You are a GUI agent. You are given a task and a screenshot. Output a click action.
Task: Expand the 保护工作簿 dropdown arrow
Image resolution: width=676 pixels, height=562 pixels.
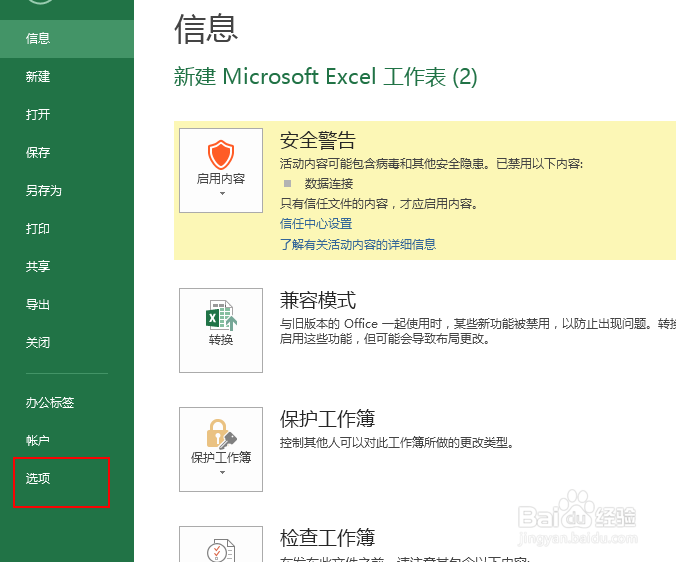222,473
